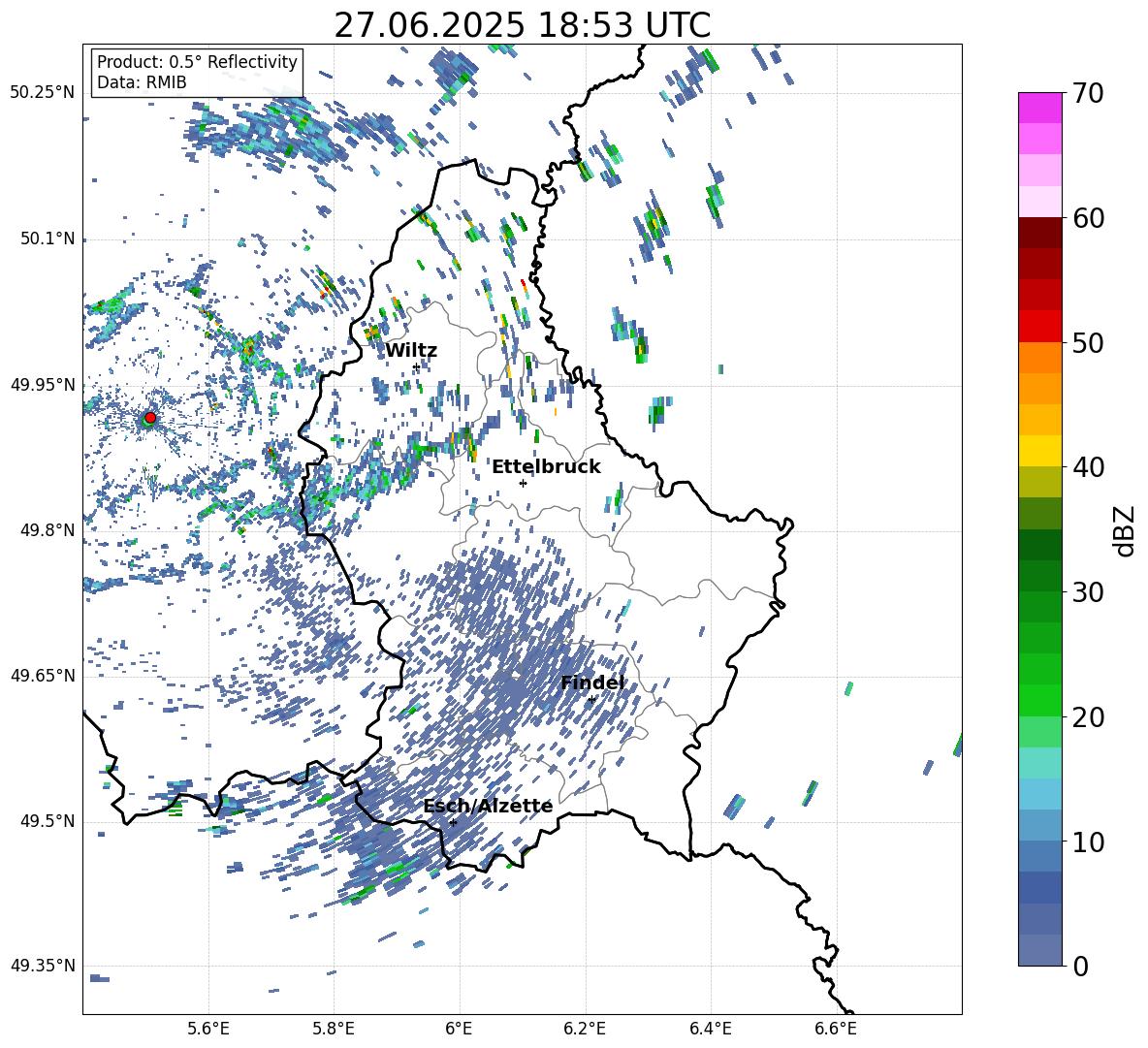The image size is (1148, 1048).
Task: Click the 50 colorbar tick label
Action: point(1089,343)
